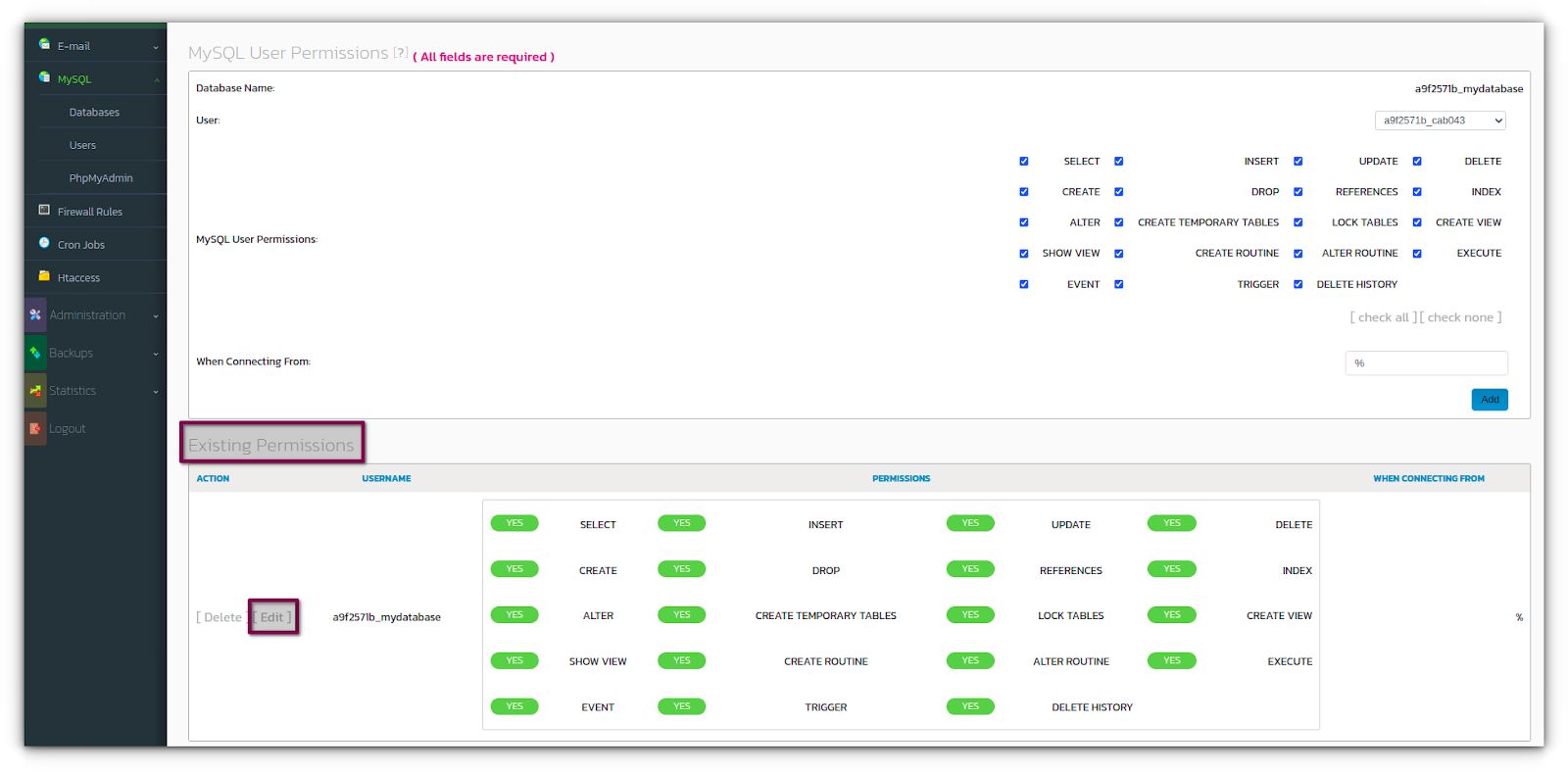Screen dimensions: 1568x772
Task: Open the [?] help beside MySQL User Permissions
Action: point(401,52)
